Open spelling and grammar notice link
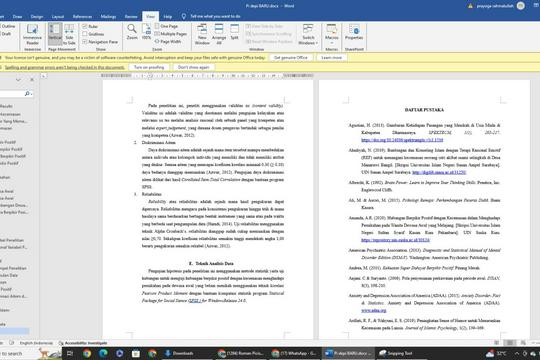 65,67
